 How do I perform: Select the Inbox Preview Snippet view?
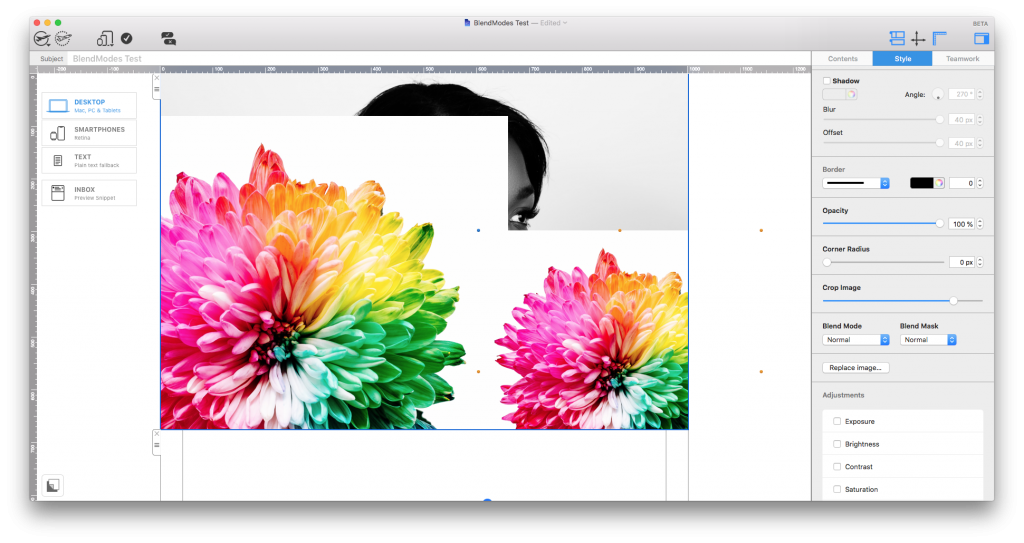[89, 193]
